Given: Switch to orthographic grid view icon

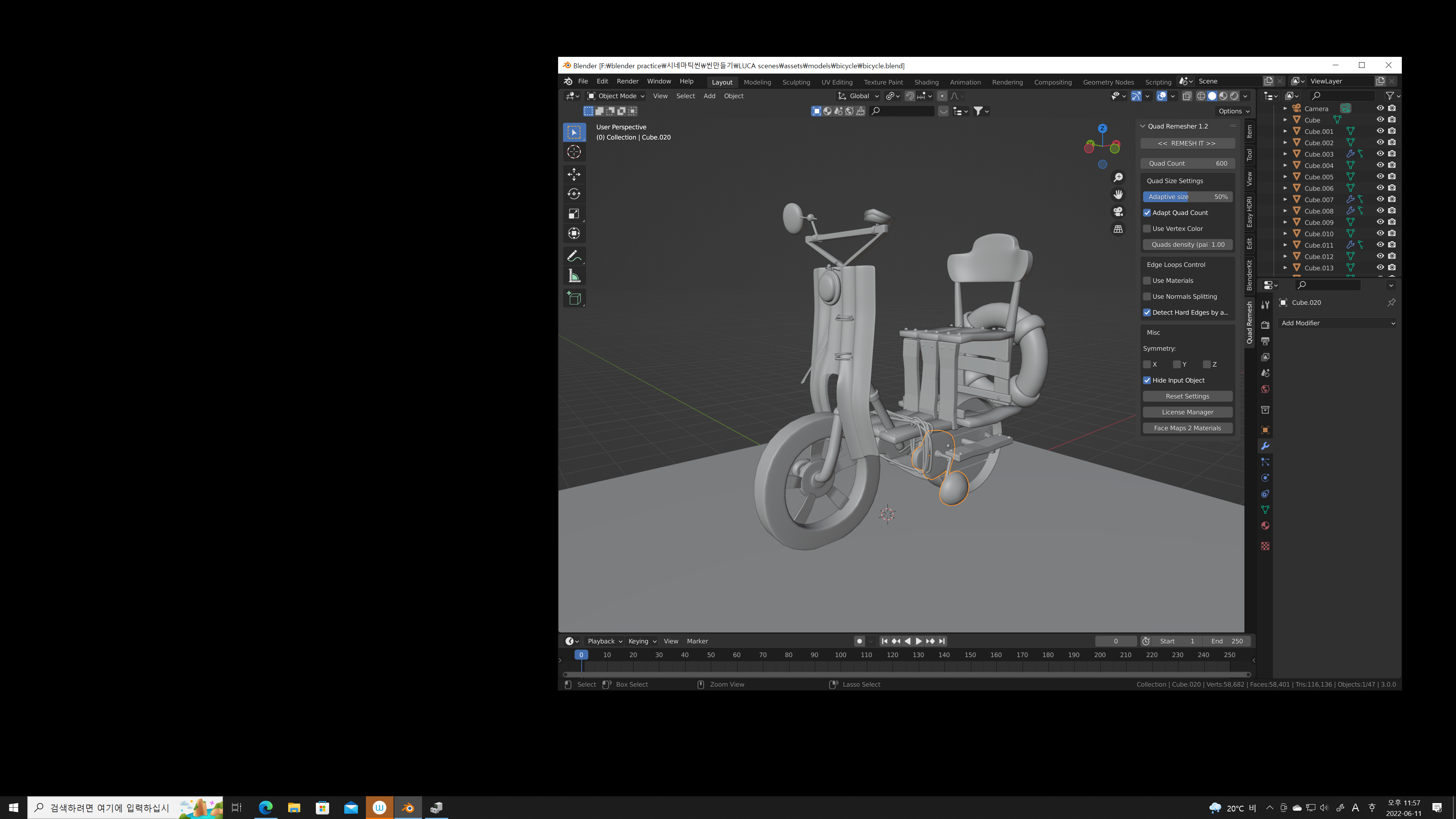Looking at the screenshot, I should 1118,229.
